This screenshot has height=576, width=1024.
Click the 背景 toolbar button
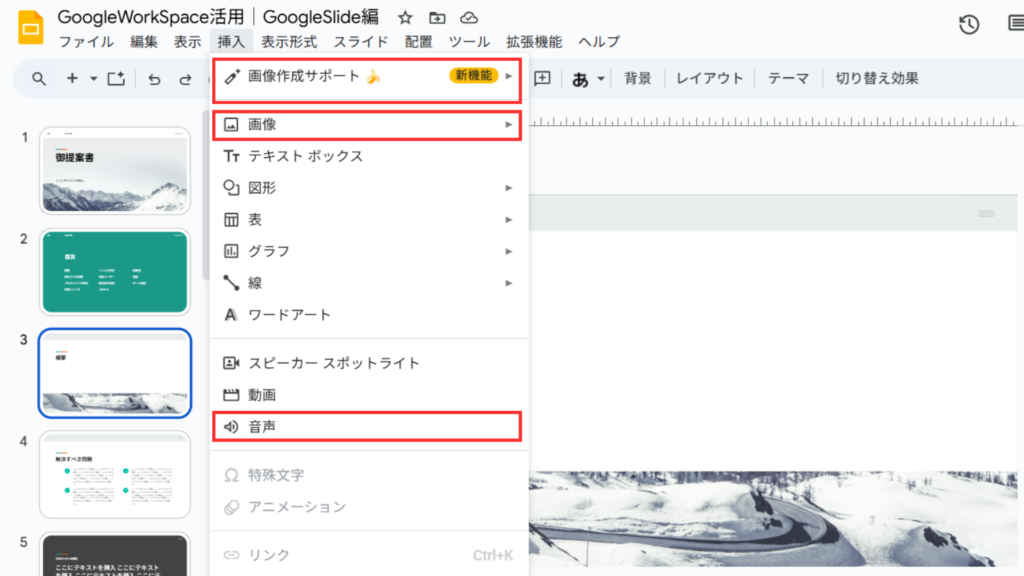[638, 79]
